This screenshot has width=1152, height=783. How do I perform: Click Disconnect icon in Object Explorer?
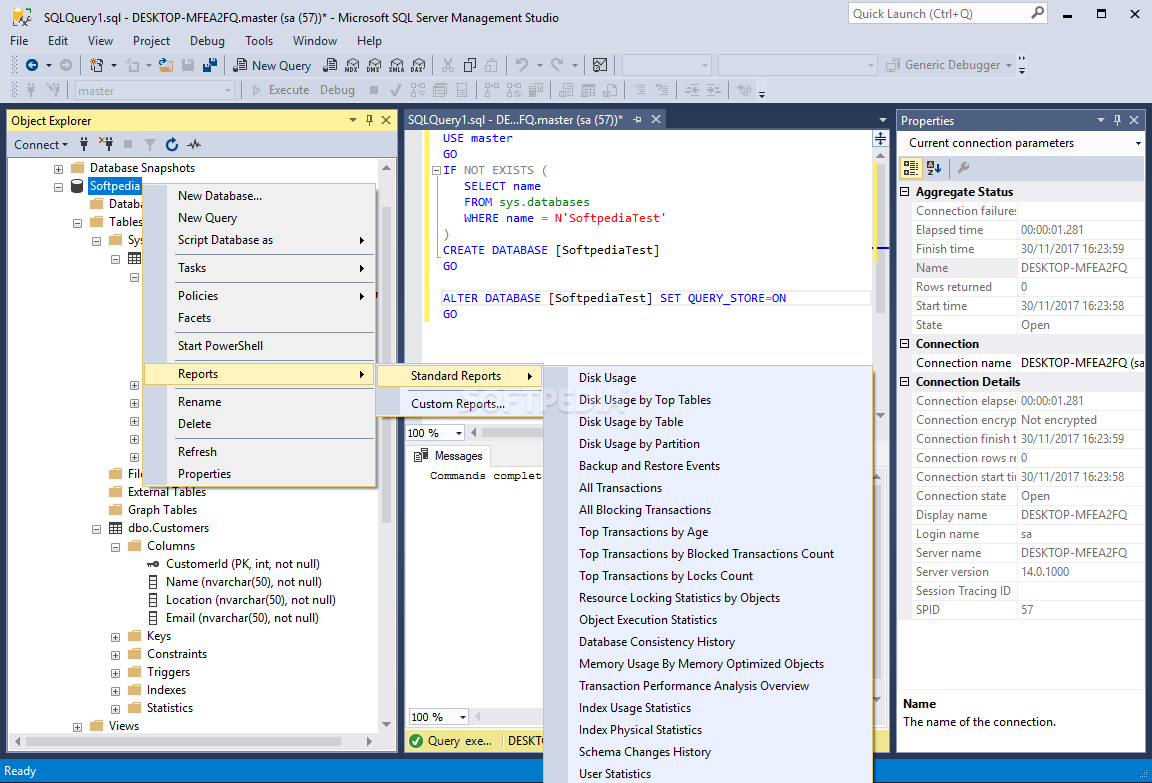(x=106, y=144)
